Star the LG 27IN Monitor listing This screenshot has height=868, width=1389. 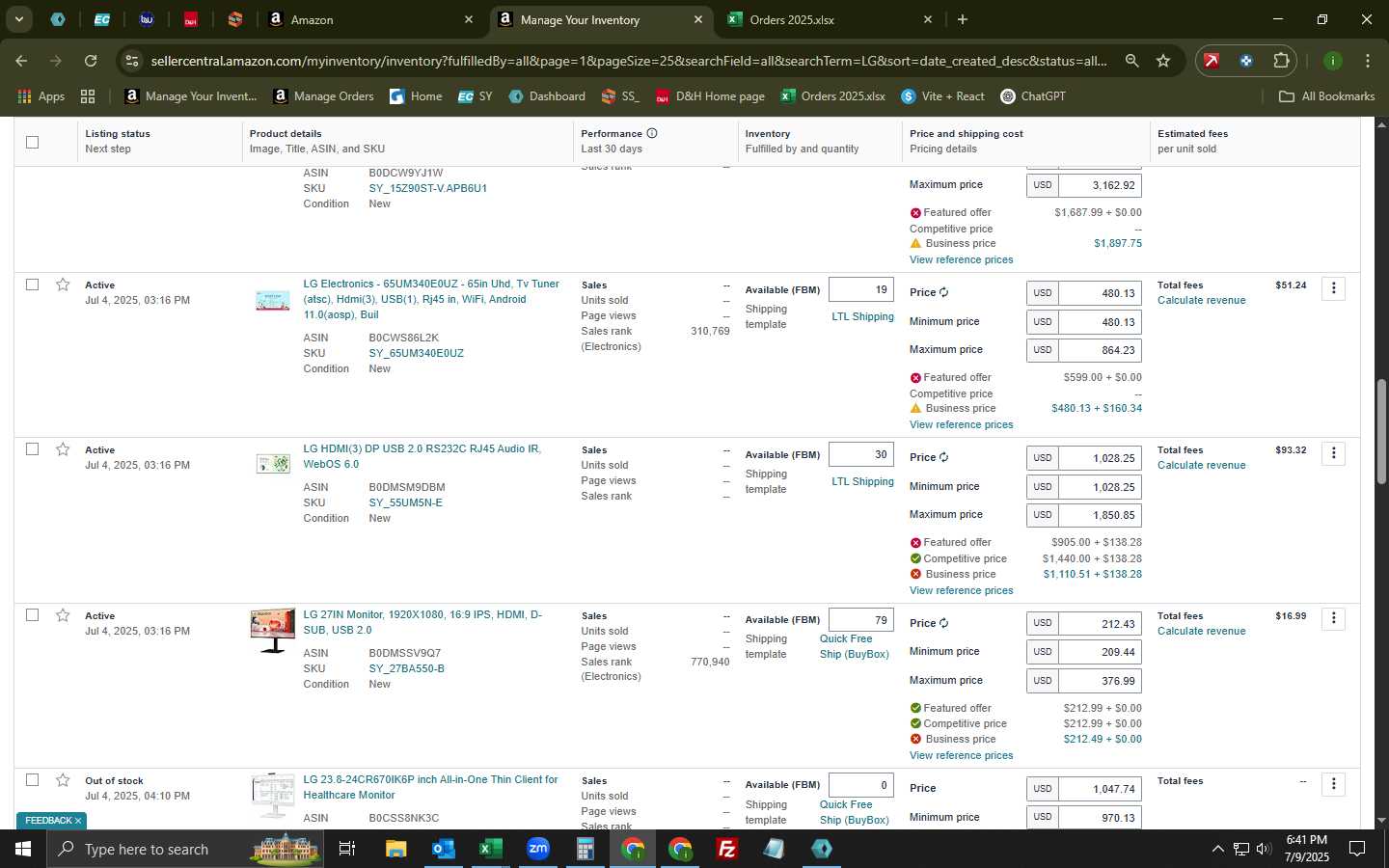(x=63, y=615)
